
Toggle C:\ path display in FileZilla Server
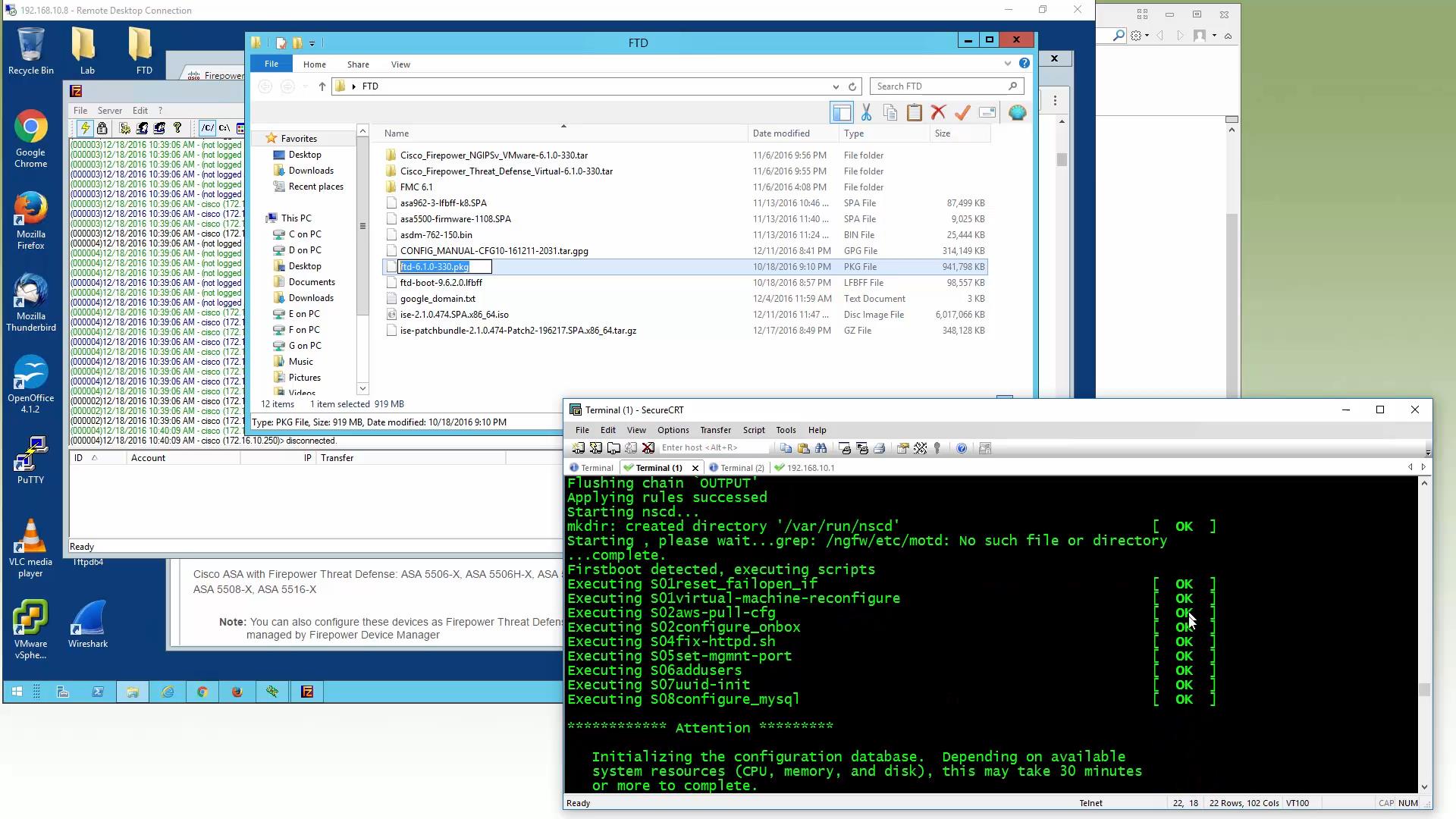pos(224,128)
